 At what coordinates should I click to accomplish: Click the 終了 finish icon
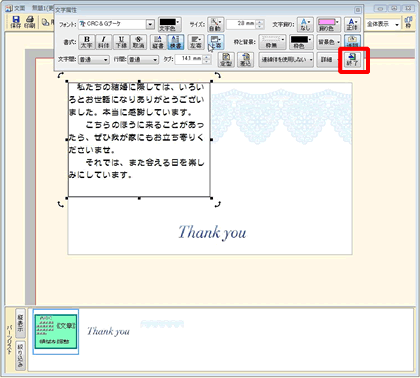click(353, 59)
